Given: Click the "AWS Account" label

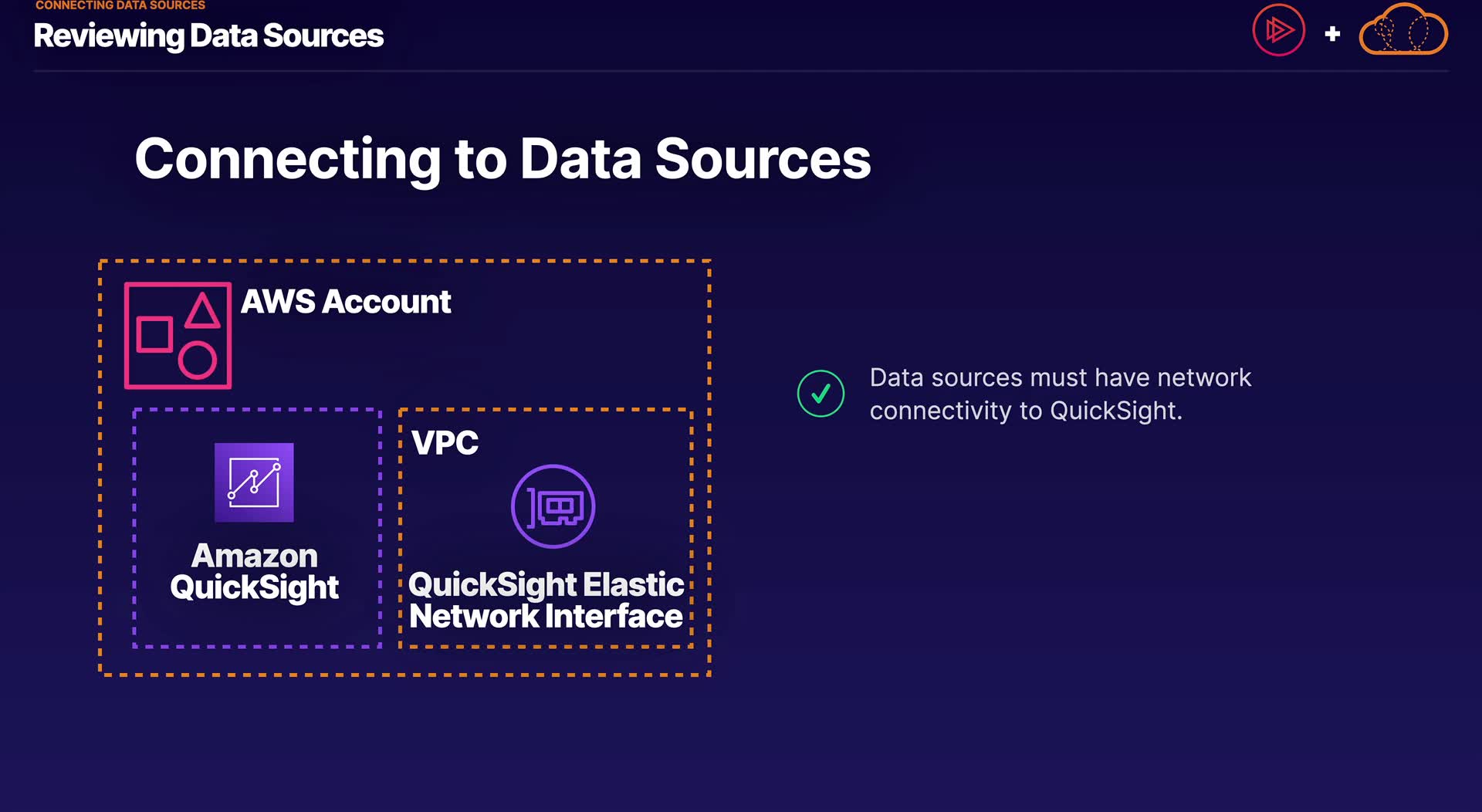Looking at the screenshot, I should point(345,302).
